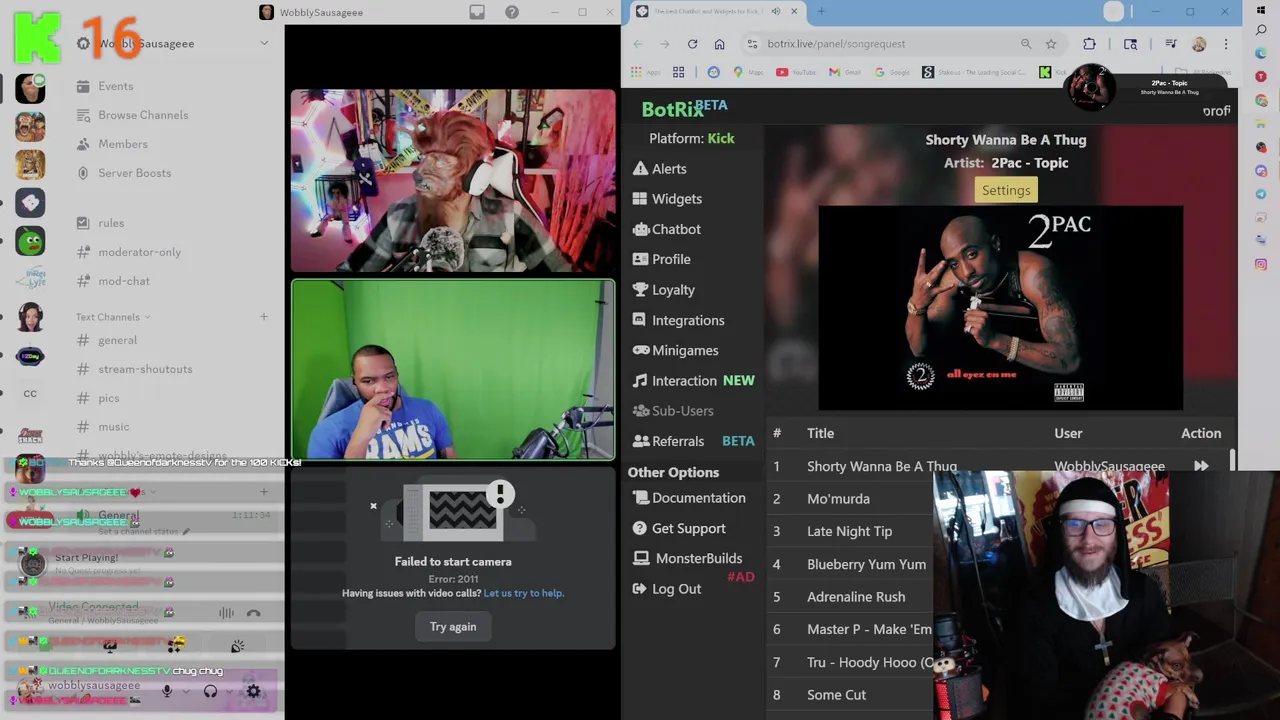
Task: Toggle noise suppression waveform icon
Action: (226, 613)
